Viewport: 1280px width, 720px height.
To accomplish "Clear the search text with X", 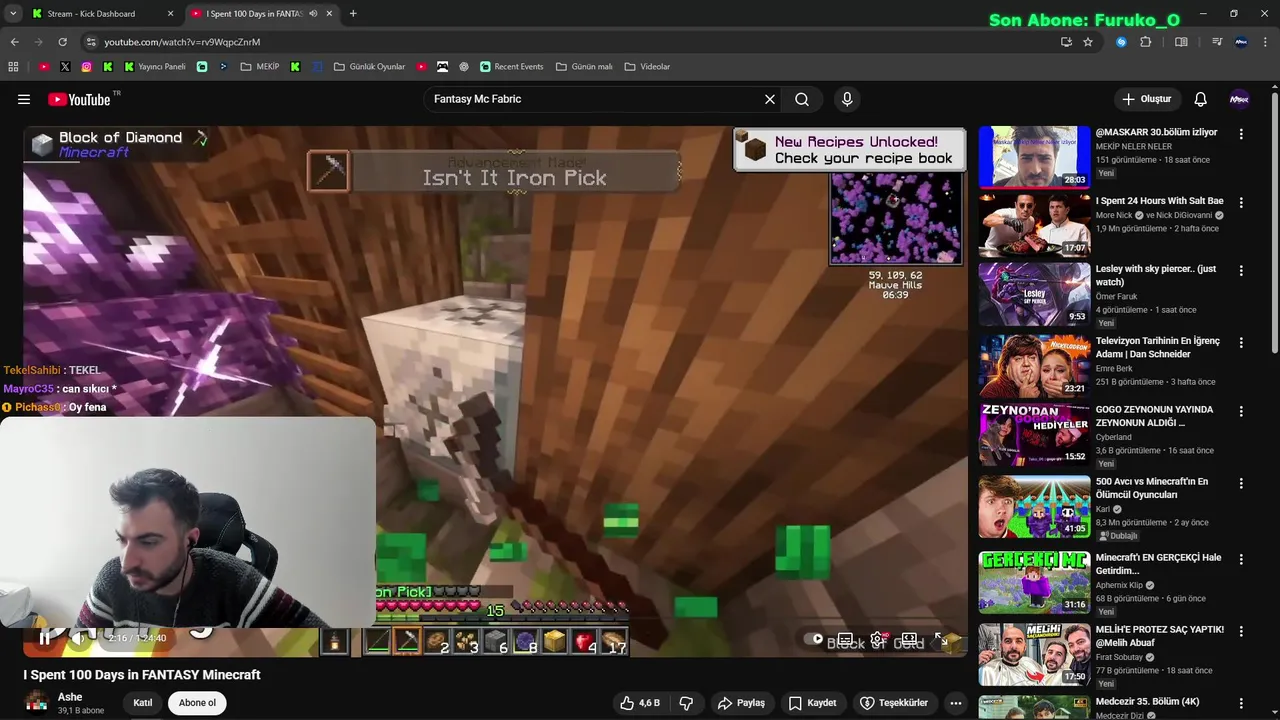I will point(770,99).
